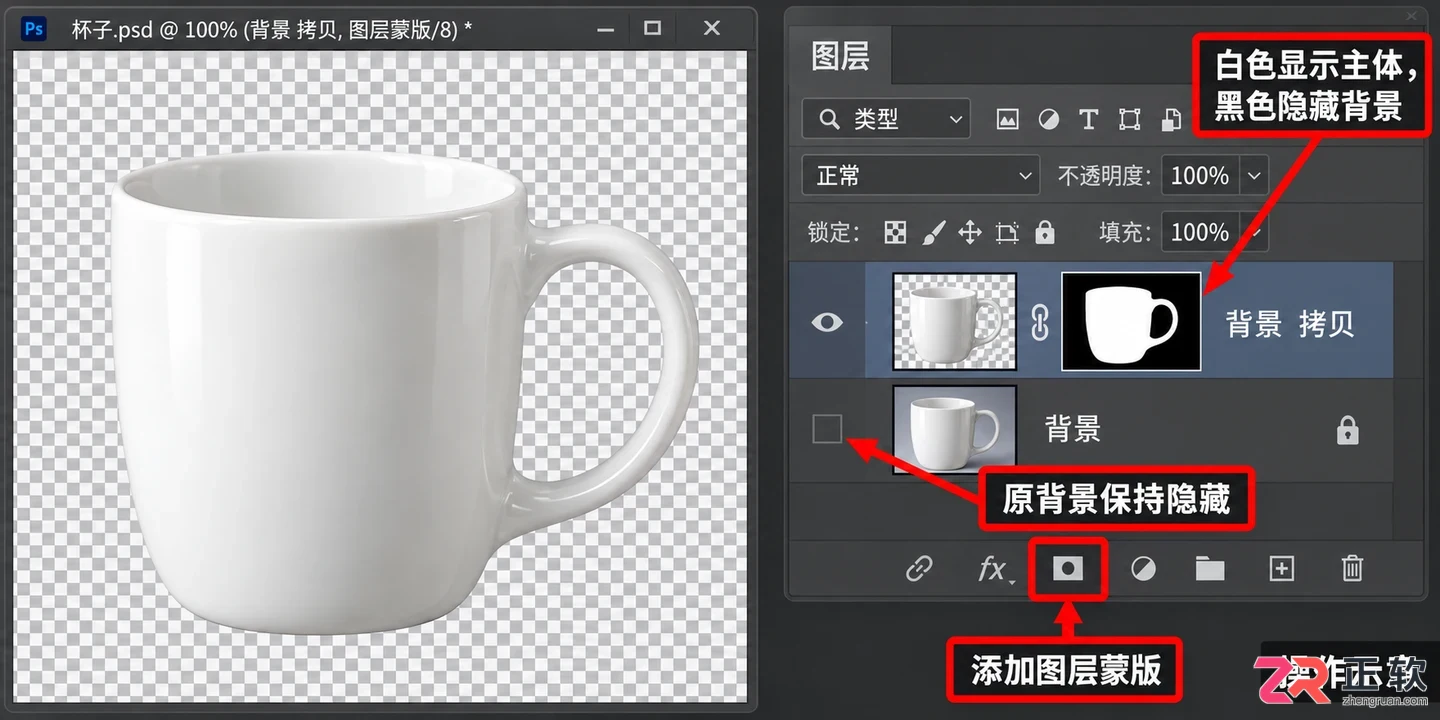
Task: Click the smart object filter icon
Action: tap(1171, 120)
